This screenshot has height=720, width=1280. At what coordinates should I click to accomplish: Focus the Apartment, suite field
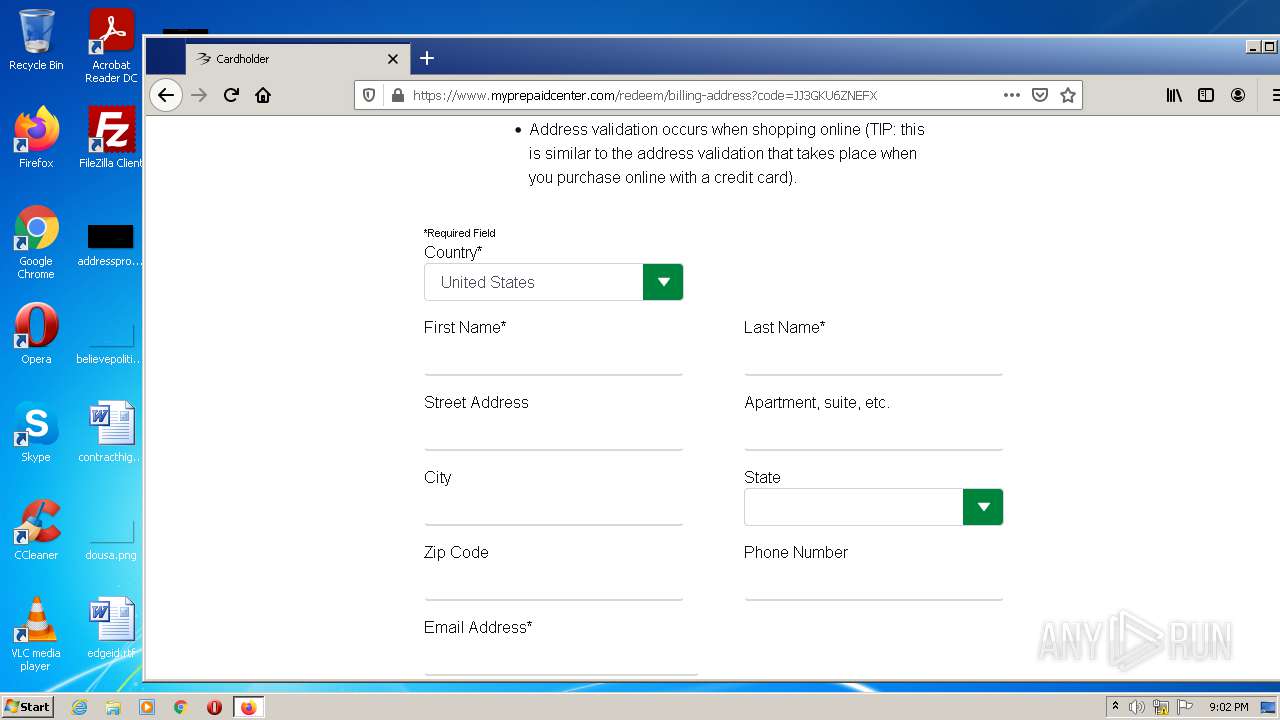click(x=873, y=433)
